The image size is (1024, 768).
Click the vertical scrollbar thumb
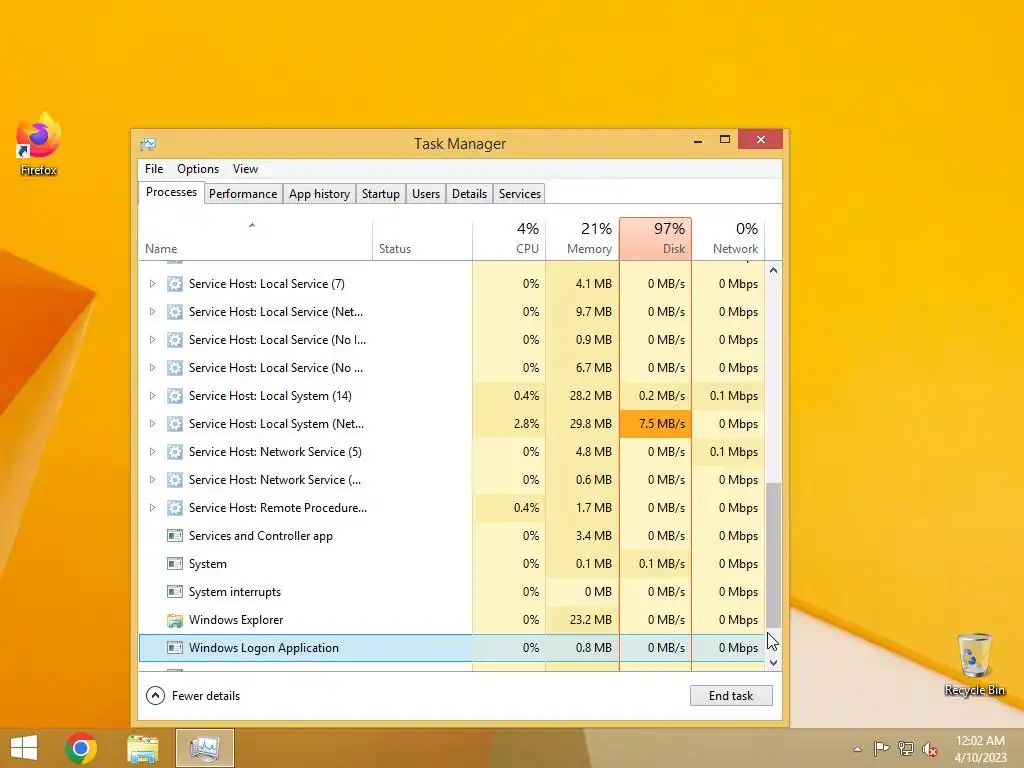pos(773,555)
